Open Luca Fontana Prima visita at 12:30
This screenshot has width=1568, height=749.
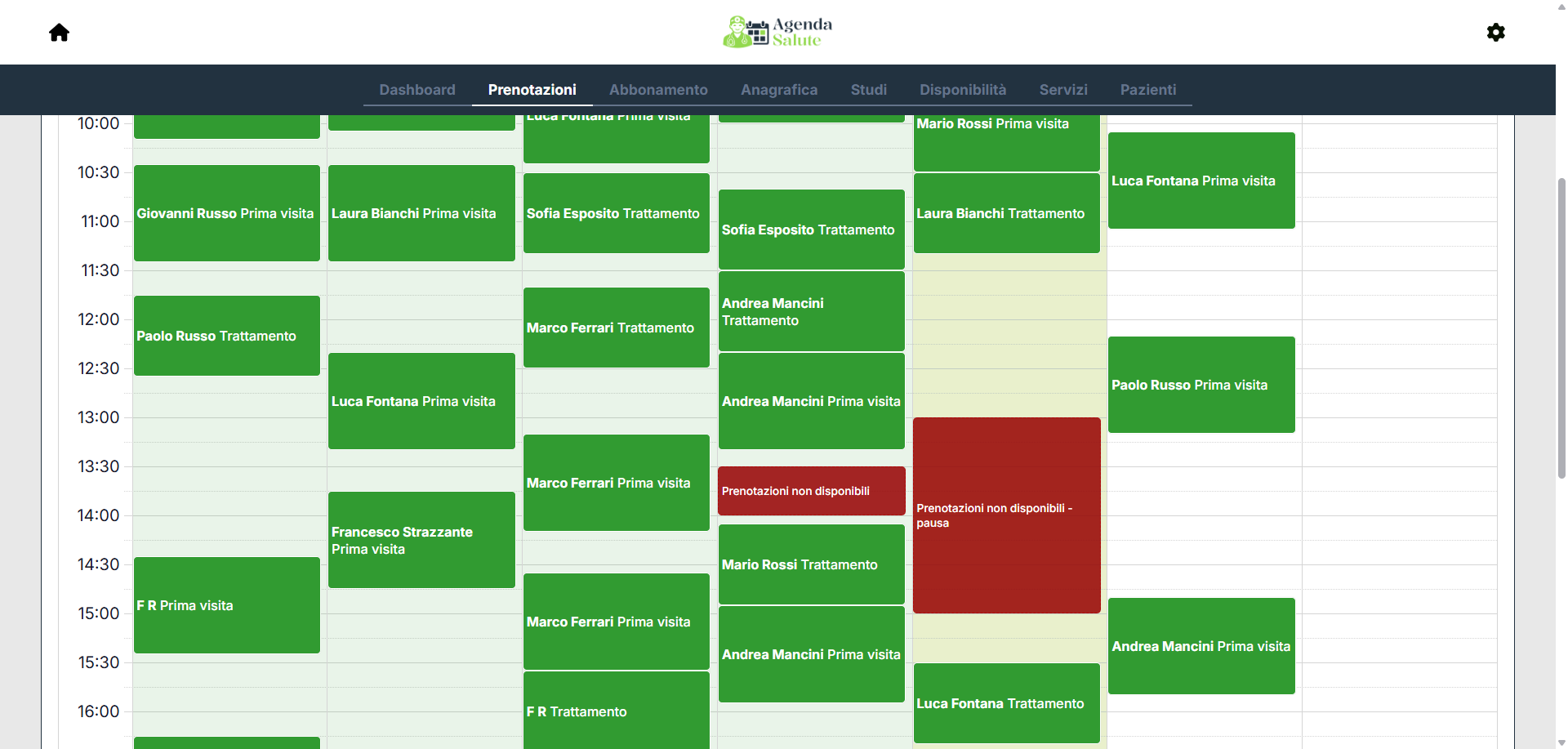tap(421, 401)
